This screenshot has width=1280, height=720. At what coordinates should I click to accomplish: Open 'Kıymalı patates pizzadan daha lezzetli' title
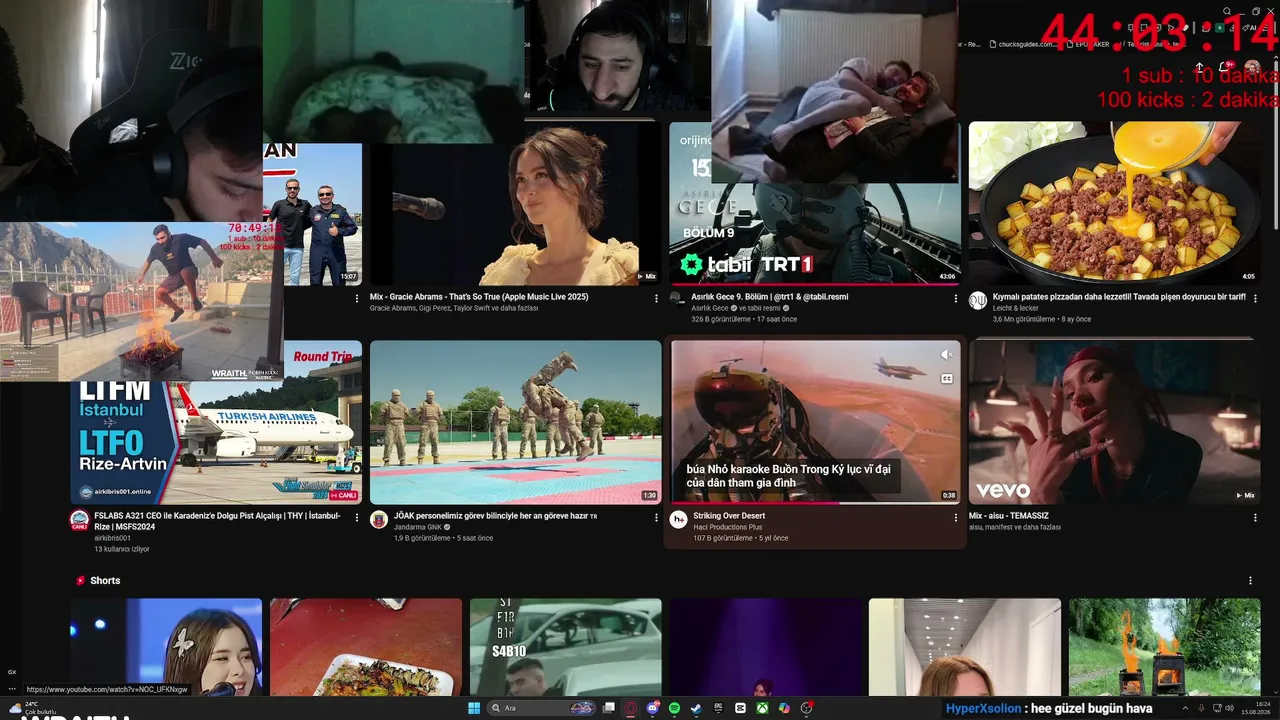point(1119,297)
